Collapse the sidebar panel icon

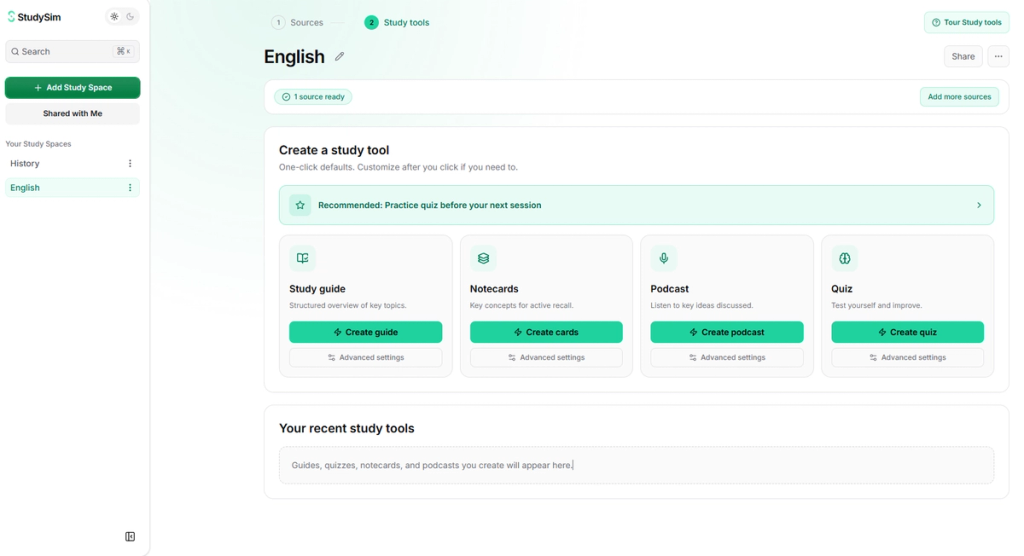click(130, 536)
